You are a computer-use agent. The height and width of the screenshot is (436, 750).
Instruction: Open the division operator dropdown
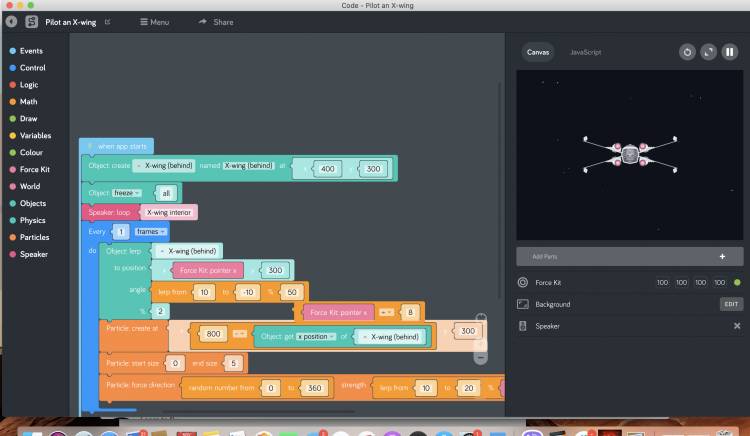point(386,312)
